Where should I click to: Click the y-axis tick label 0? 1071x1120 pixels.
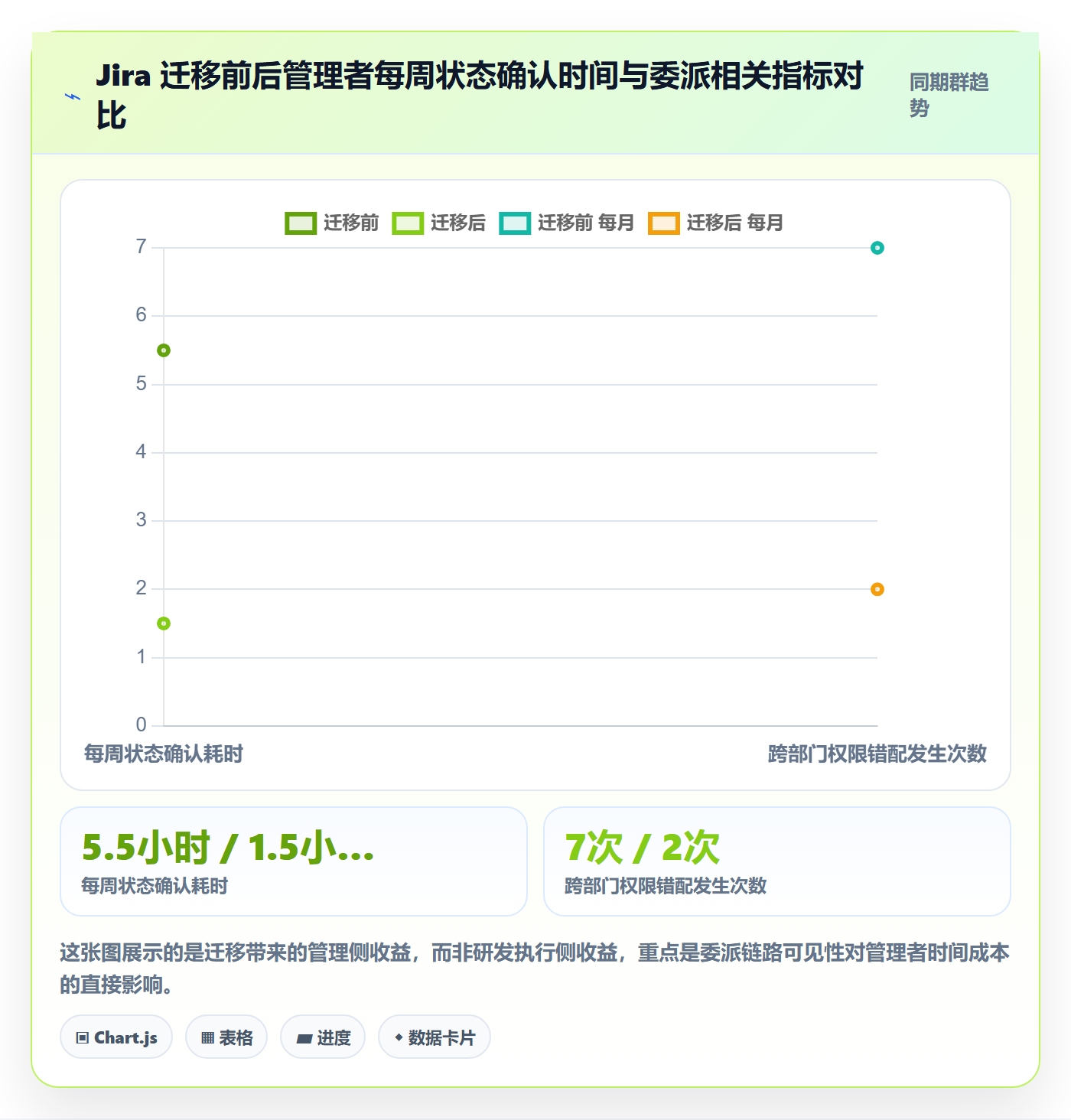click(x=142, y=724)
